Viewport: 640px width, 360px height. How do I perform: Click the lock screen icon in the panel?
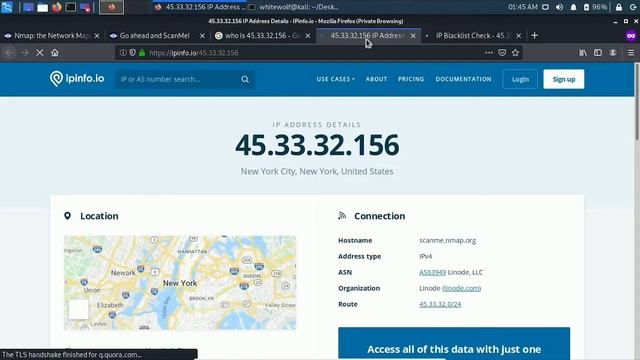[x=619, y=7]
